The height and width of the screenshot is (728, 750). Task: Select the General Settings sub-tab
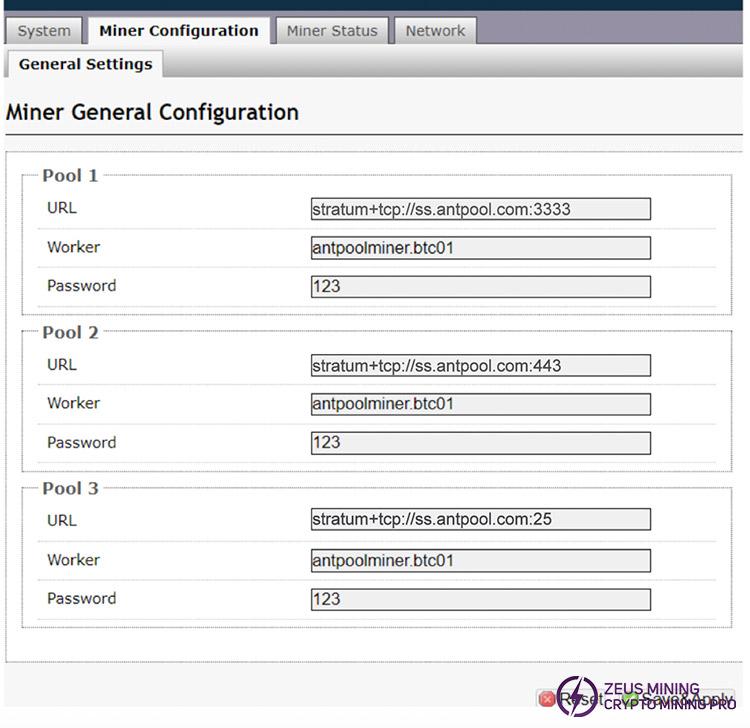85,64
